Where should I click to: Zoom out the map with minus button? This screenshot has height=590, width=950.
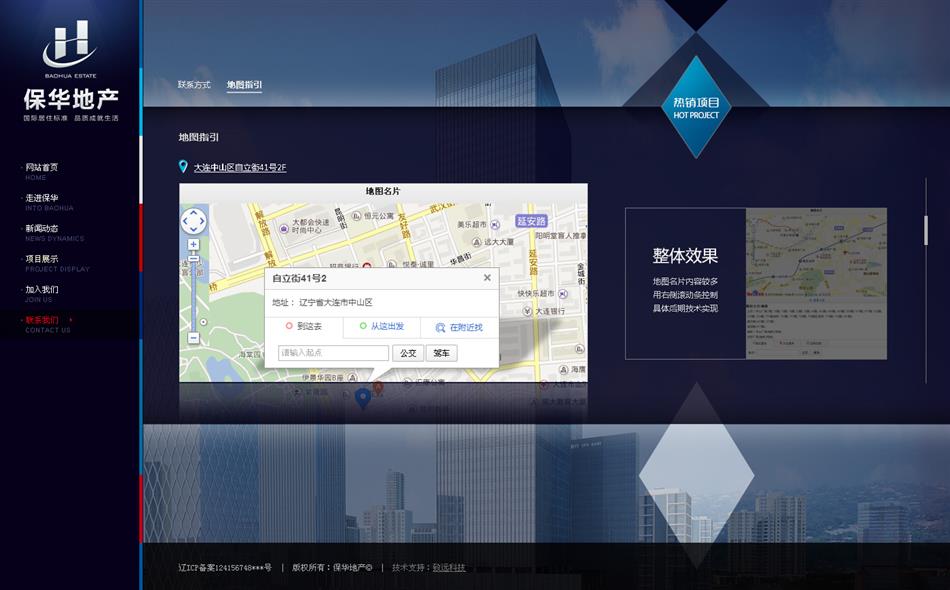coord(193,338)
